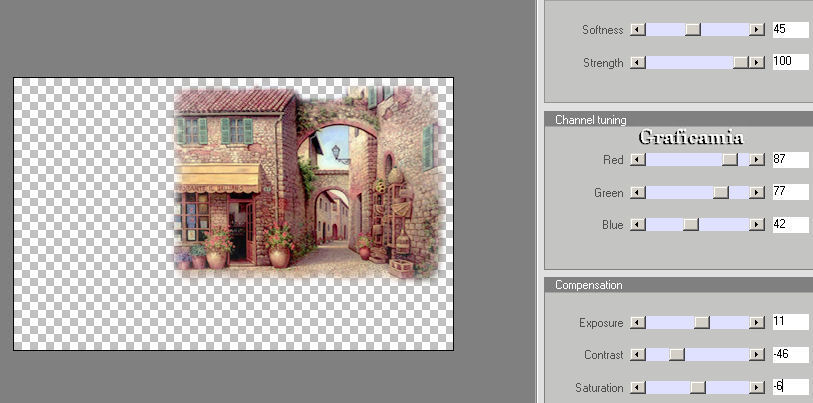Screen dimensions: 813x403
Task: Click the Strength slider right arrow
Action: pyautogui.click(x=757, y=63)
